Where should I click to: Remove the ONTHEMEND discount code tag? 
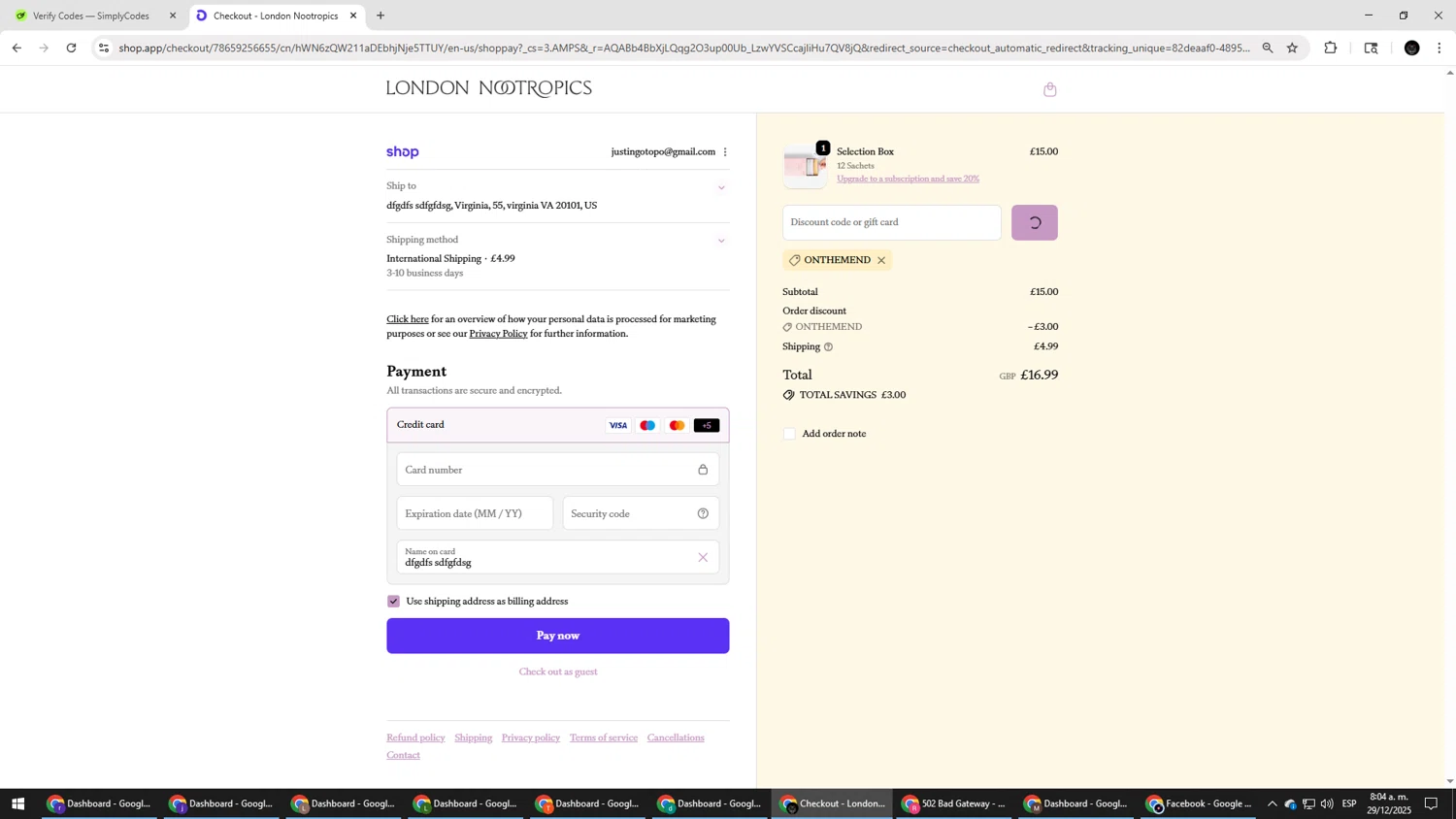881,260
